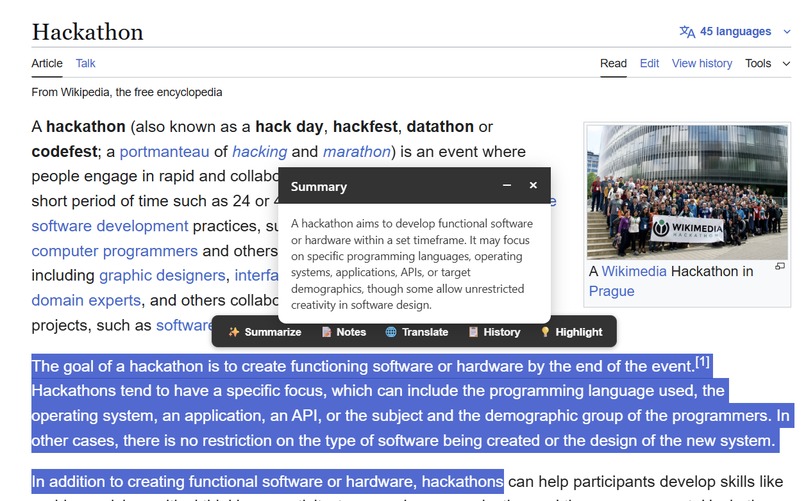Click the highlighted text 'In addition to creating functional'
This screenshot has width=806, height=501.
[146, 481]
